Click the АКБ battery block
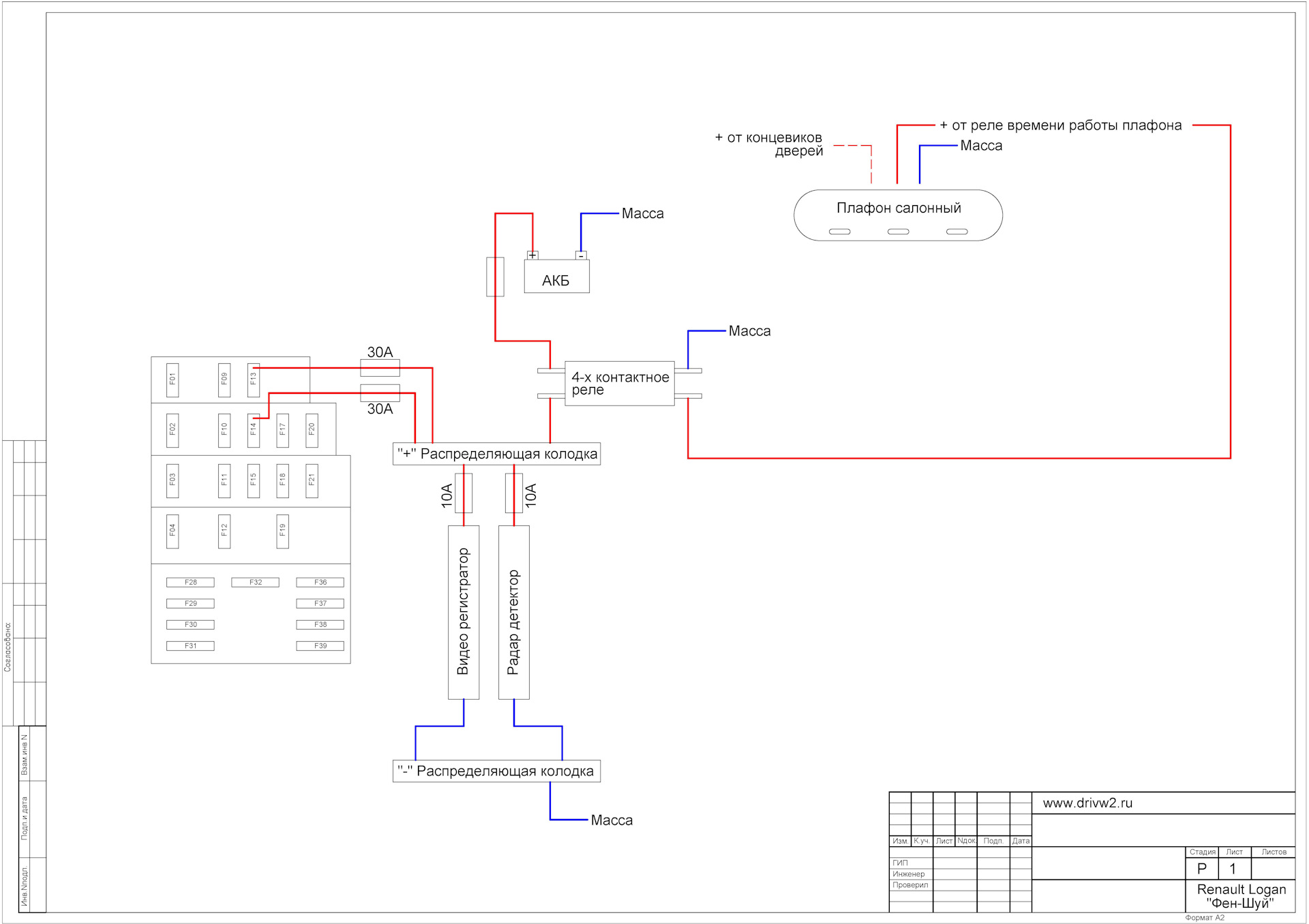The width and height of the screenshot is (1309, 924). tap(556, 276)
